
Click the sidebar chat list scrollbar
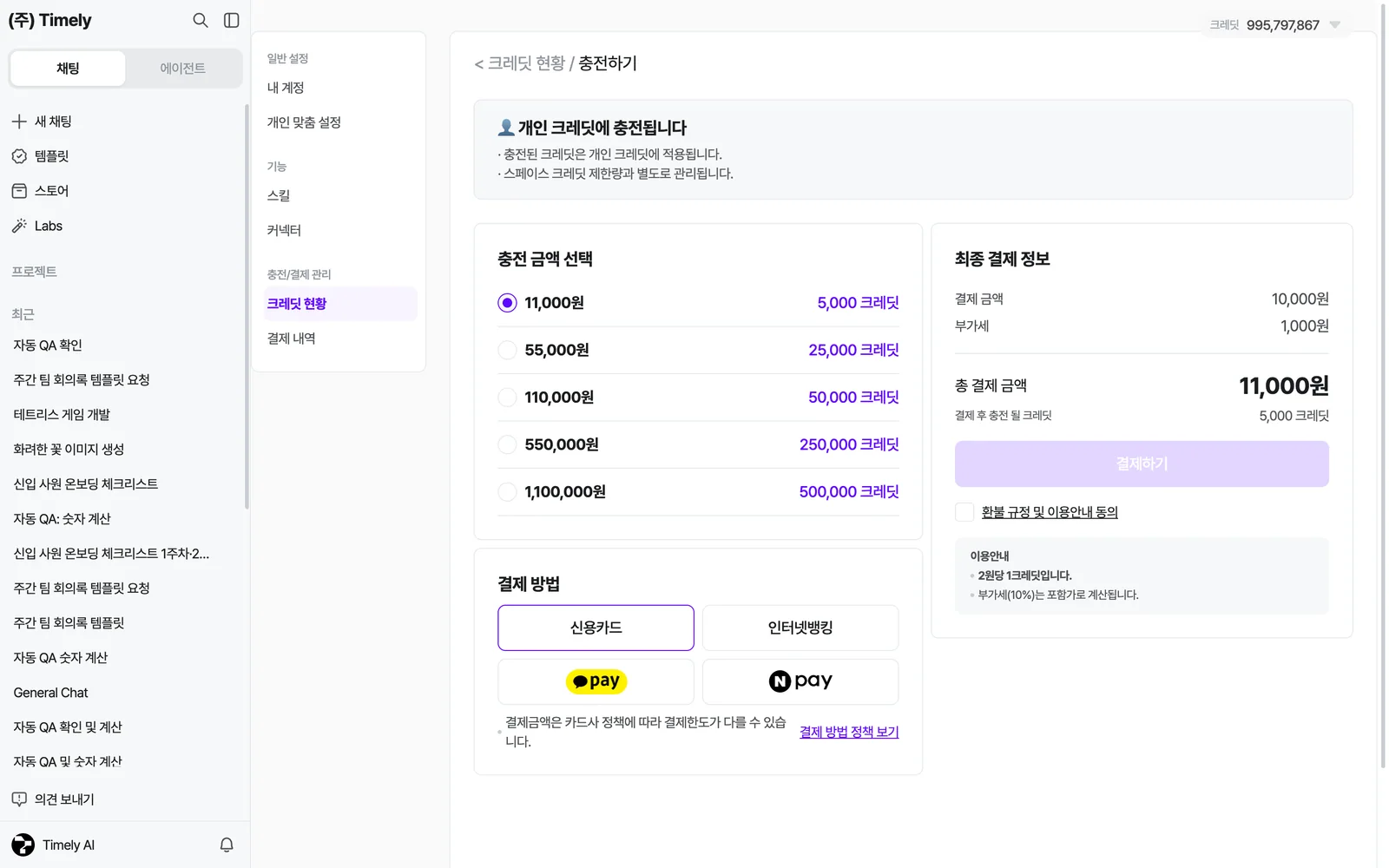pyautogui.click(x=247, y=306)
